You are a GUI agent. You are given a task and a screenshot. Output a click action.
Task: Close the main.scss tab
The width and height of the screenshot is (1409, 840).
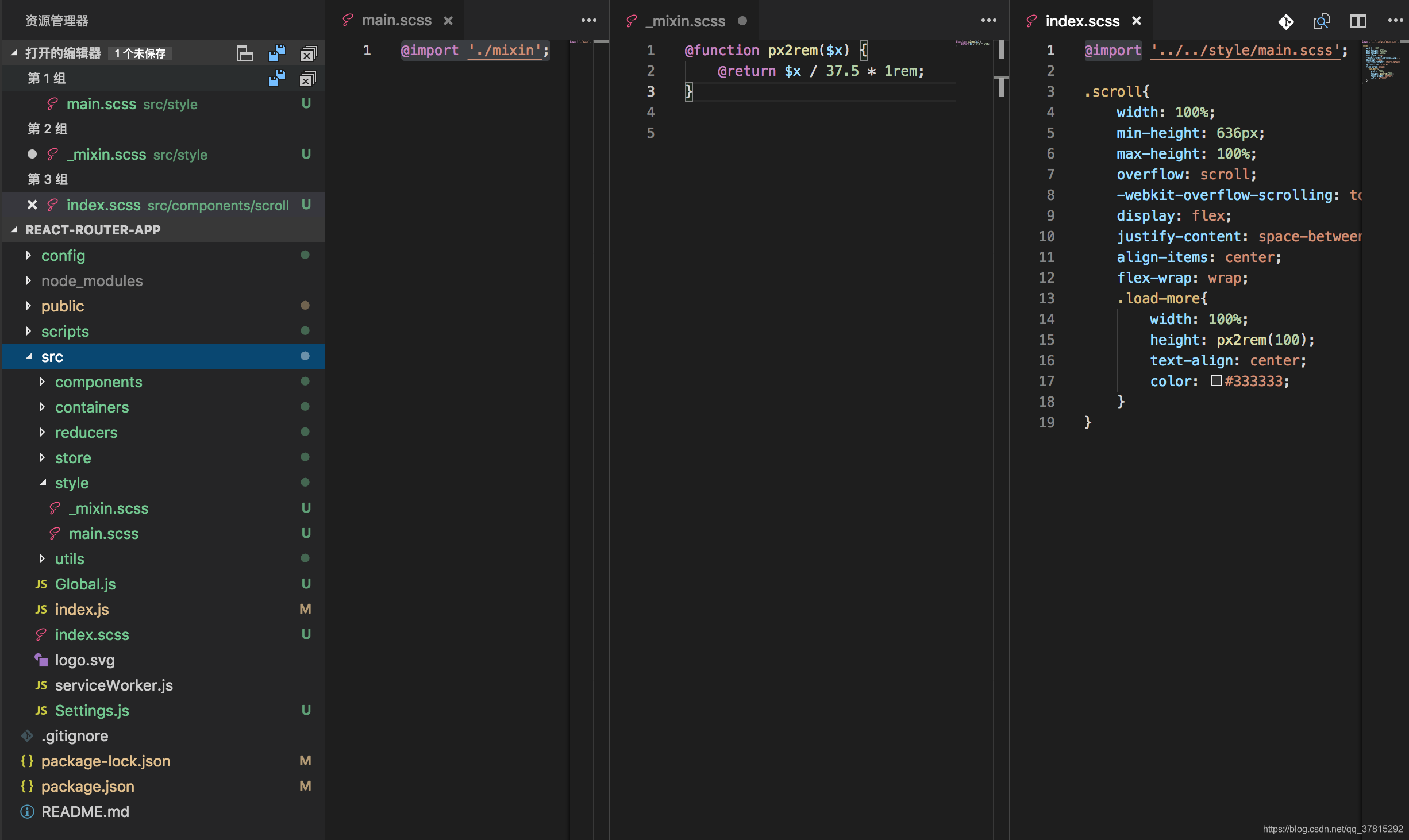[448, 21]
